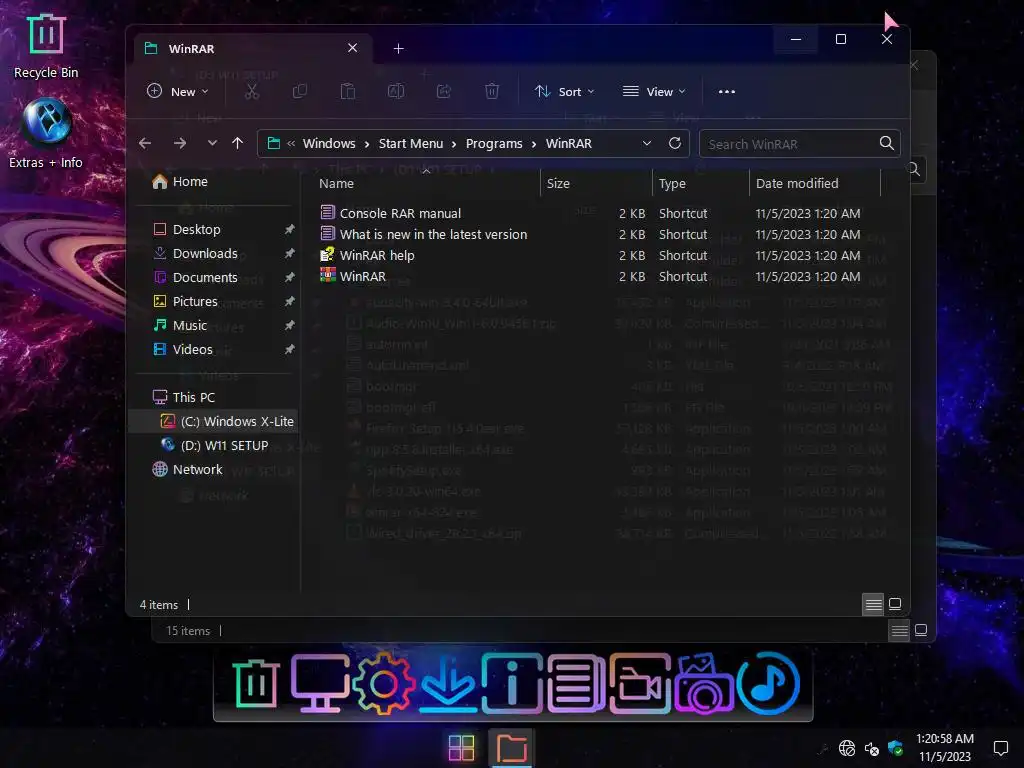Sort by the Type column header

[x=701, y=184]
